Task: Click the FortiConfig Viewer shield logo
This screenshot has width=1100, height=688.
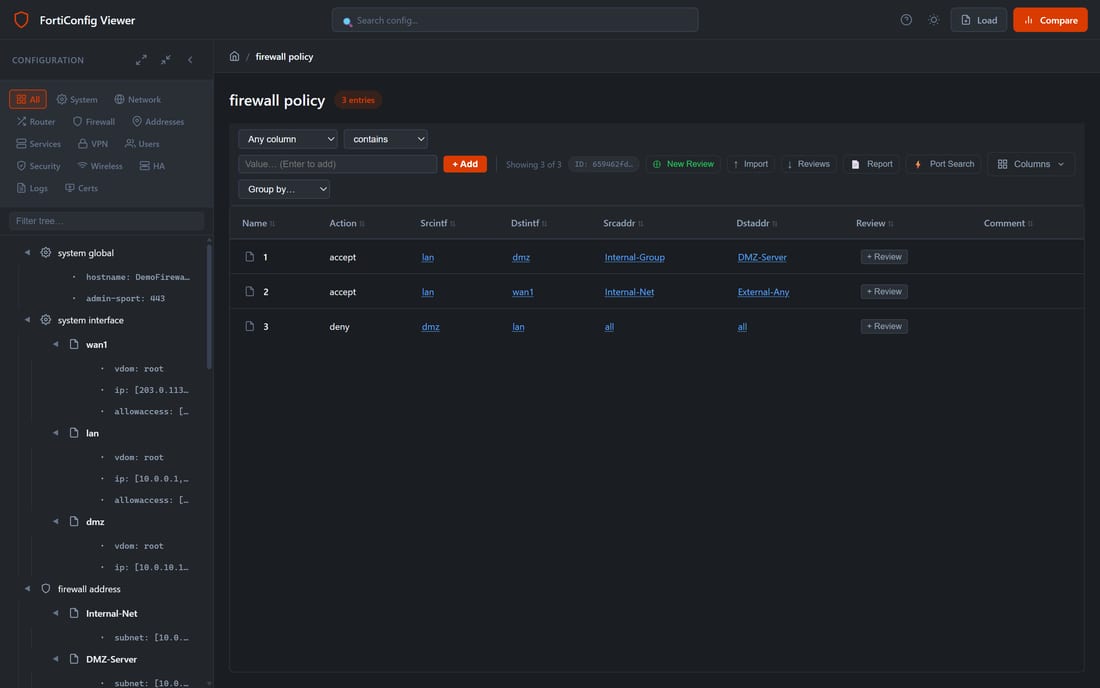Action: (x=21, y=20)
